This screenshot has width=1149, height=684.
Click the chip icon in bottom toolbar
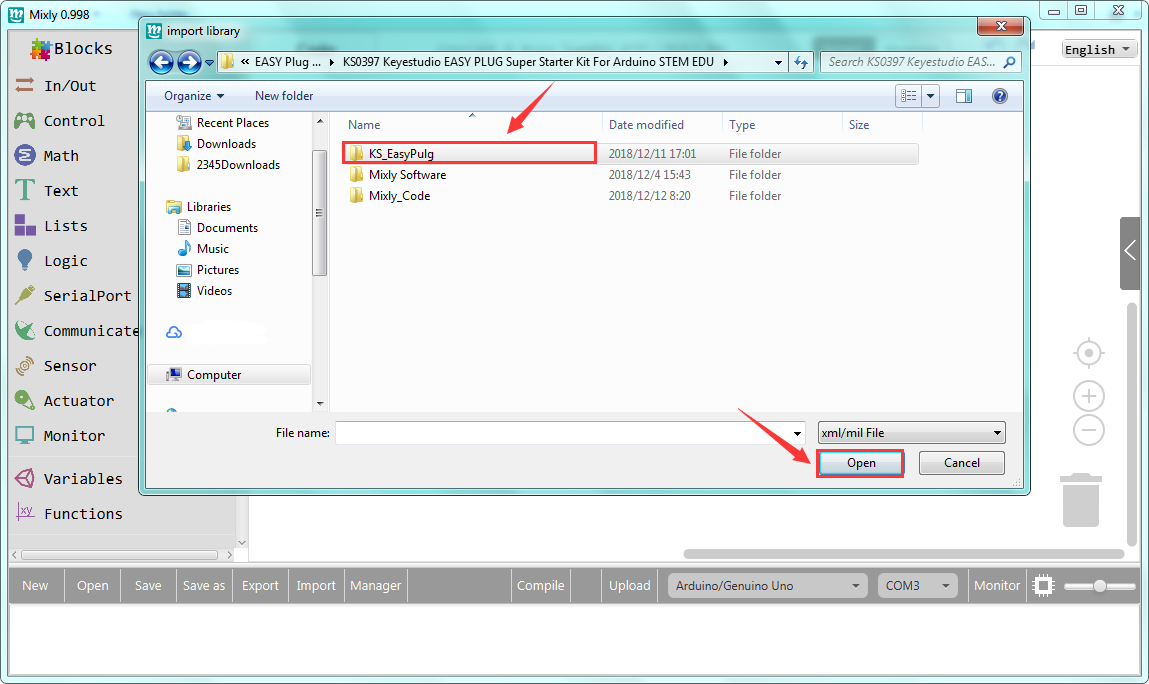(x=1043, y=586)
